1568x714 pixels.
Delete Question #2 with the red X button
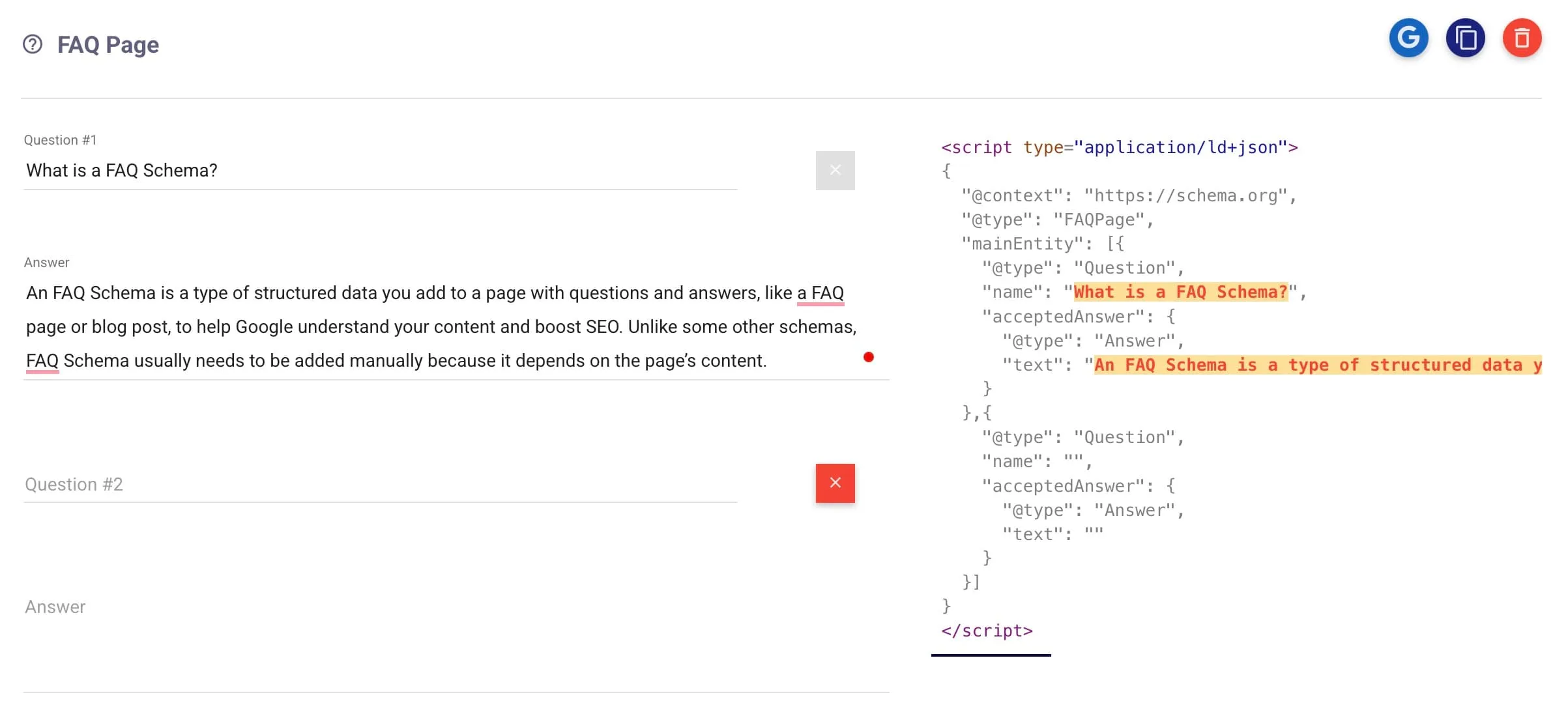pos(835,483)
